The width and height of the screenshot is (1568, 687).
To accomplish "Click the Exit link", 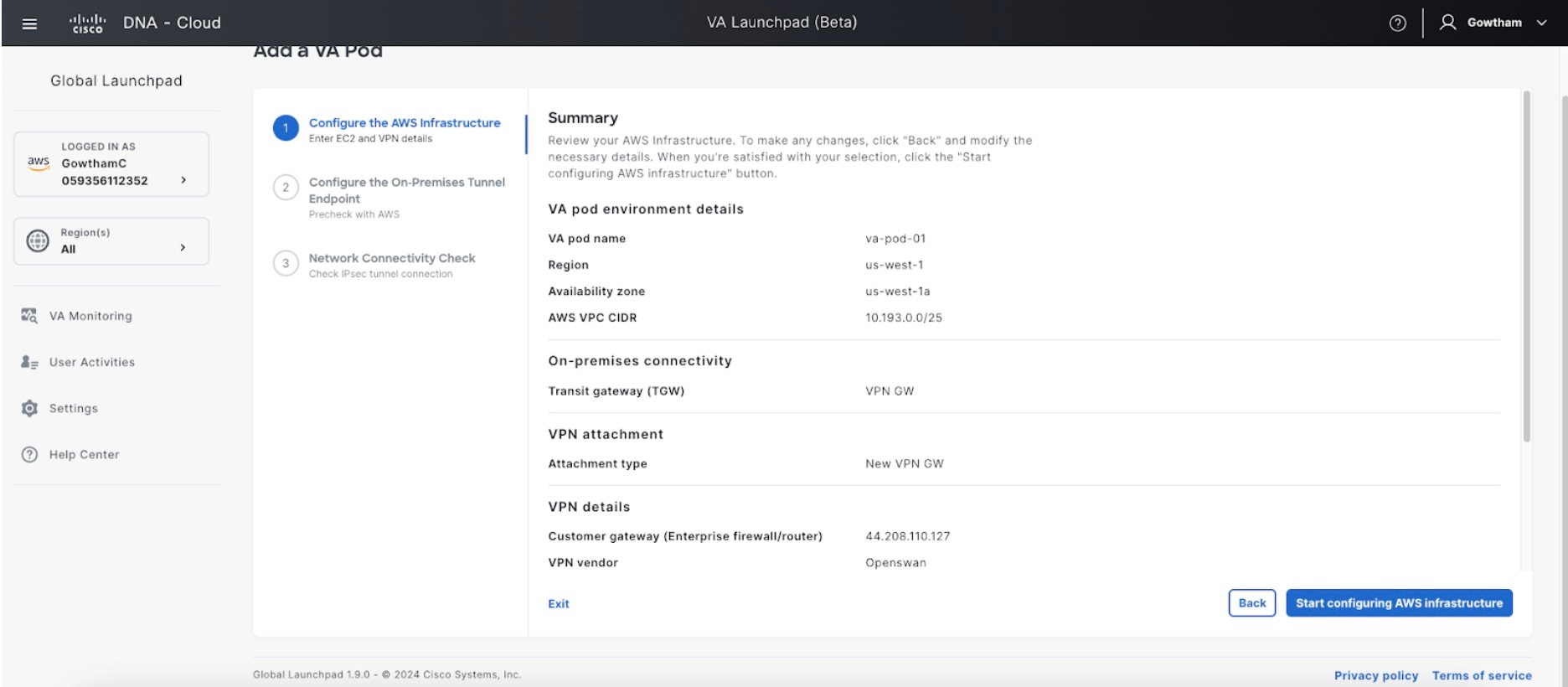I will (x=559, y=603).
